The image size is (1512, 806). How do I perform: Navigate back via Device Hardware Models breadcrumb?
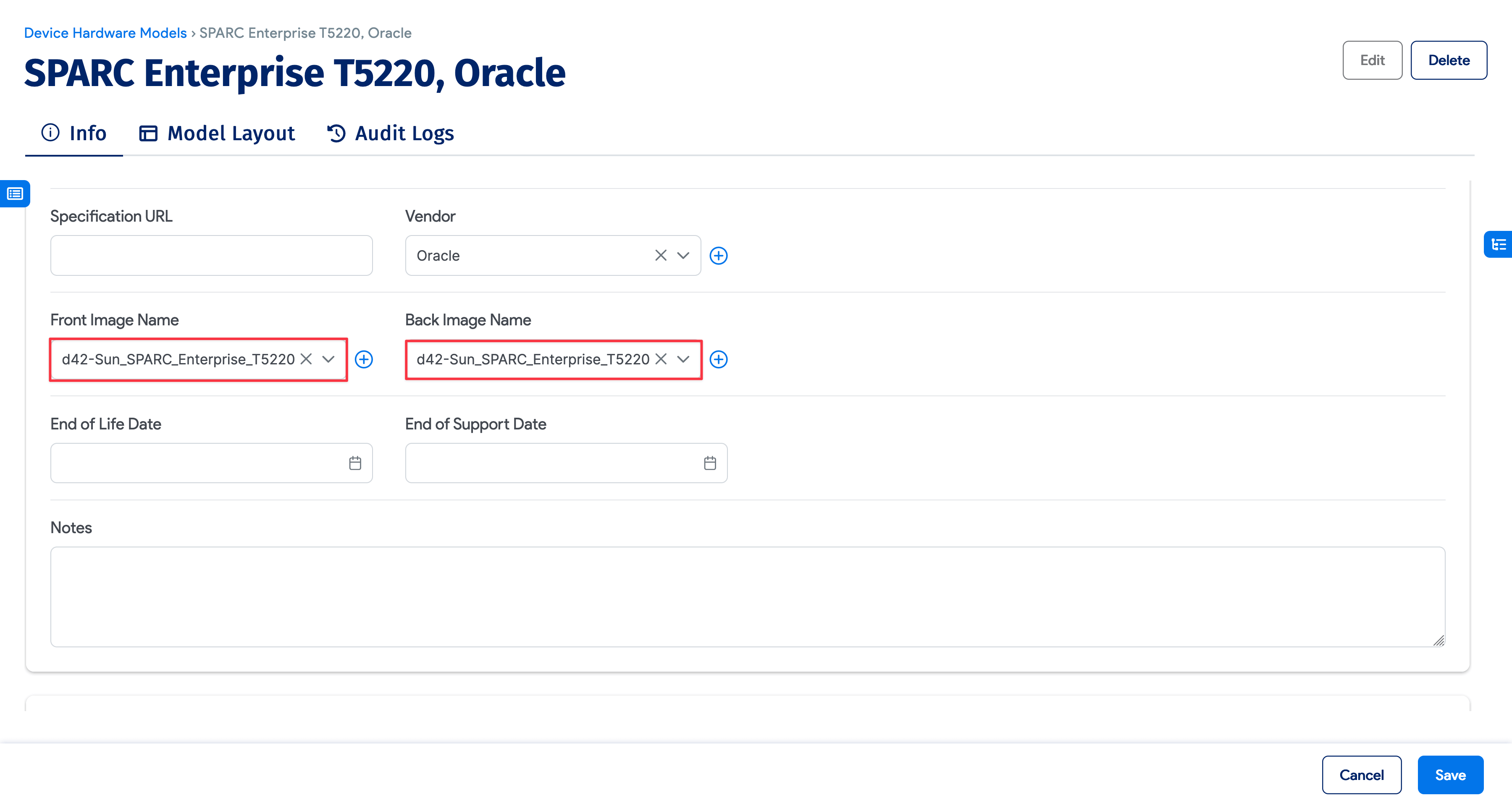[x=105, y=33]
